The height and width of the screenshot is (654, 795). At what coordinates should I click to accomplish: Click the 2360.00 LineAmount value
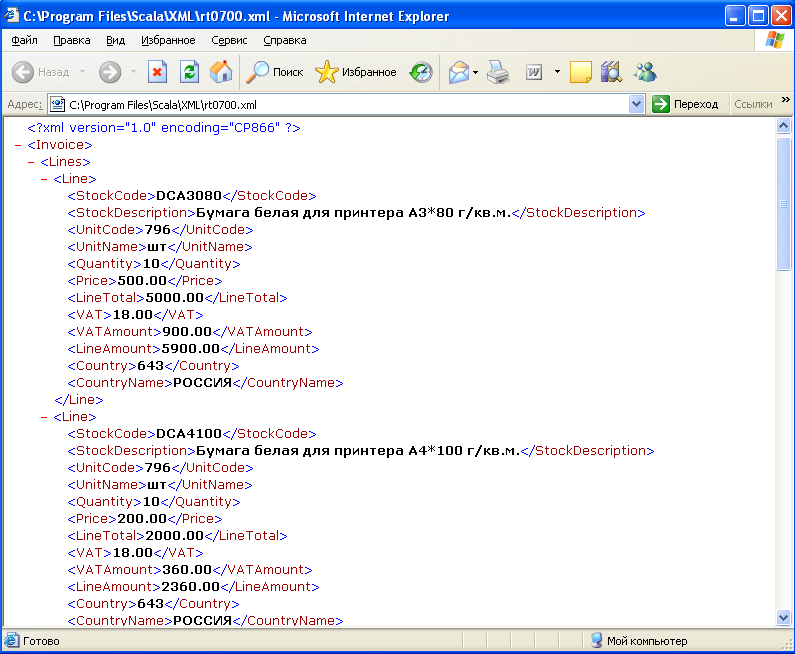[x=190, y=587]
